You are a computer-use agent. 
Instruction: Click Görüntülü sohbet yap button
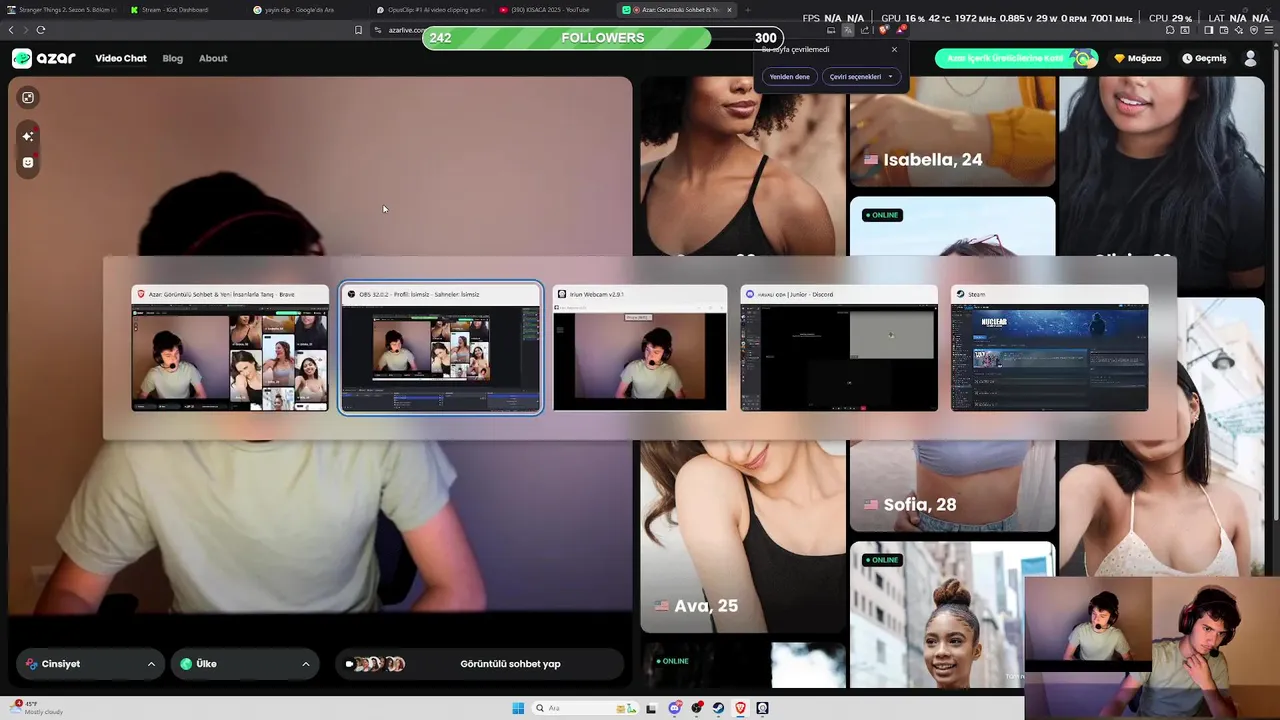[x=479, y=664]
